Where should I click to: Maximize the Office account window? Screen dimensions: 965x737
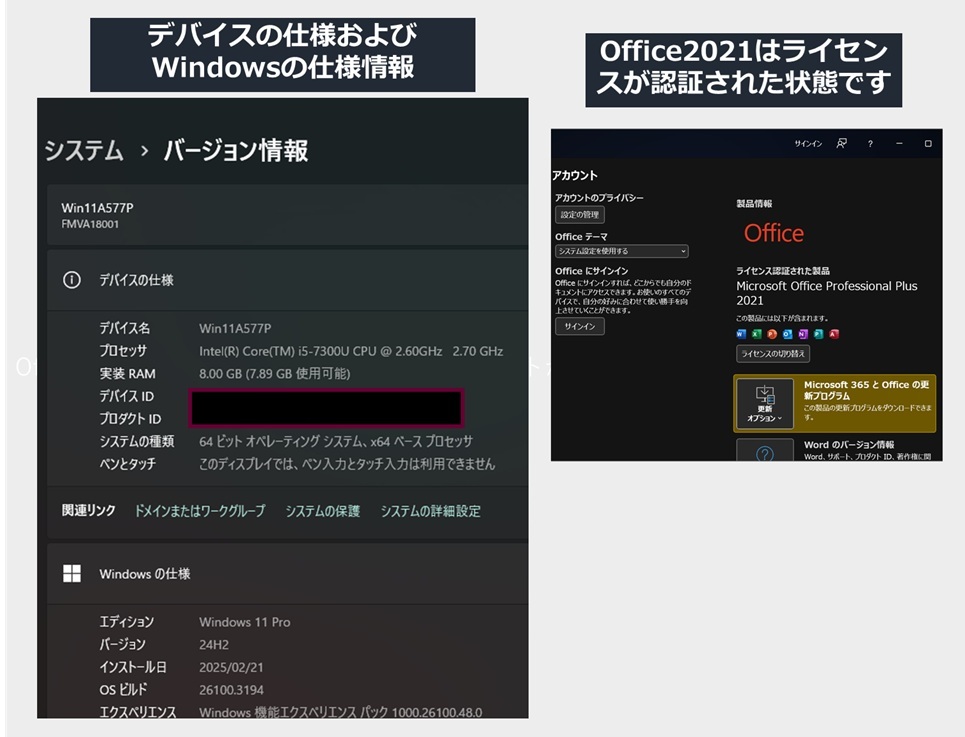click(928, 143)
